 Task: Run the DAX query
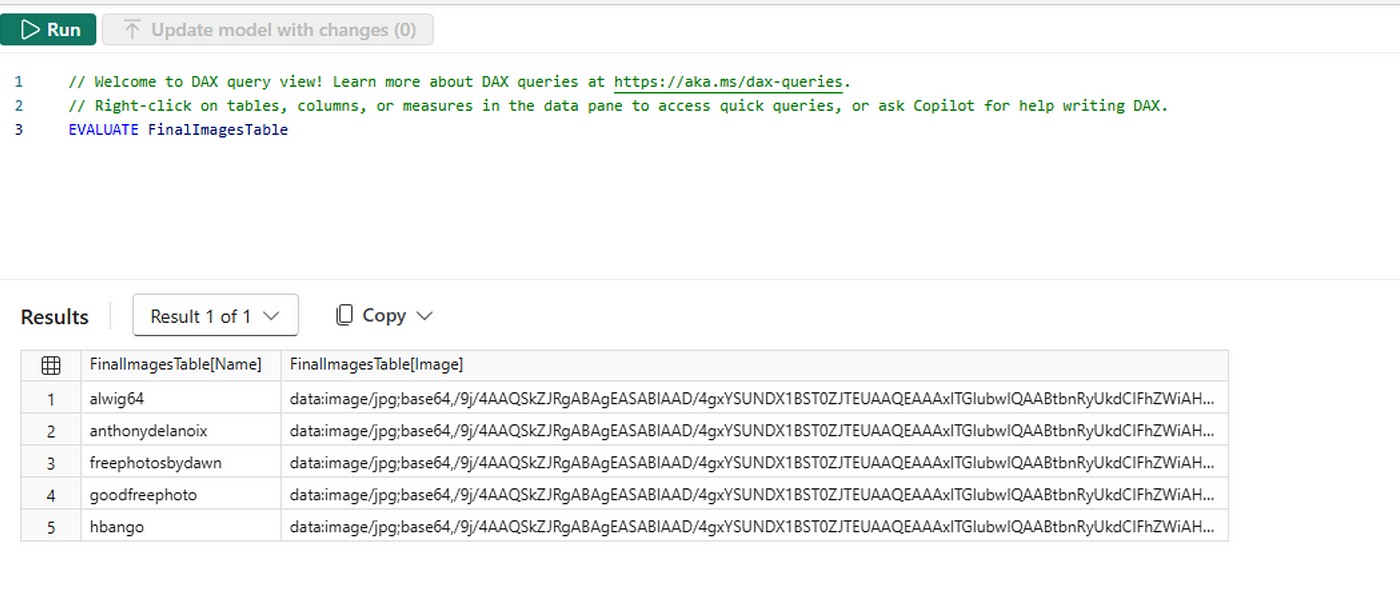pos(48,30)
